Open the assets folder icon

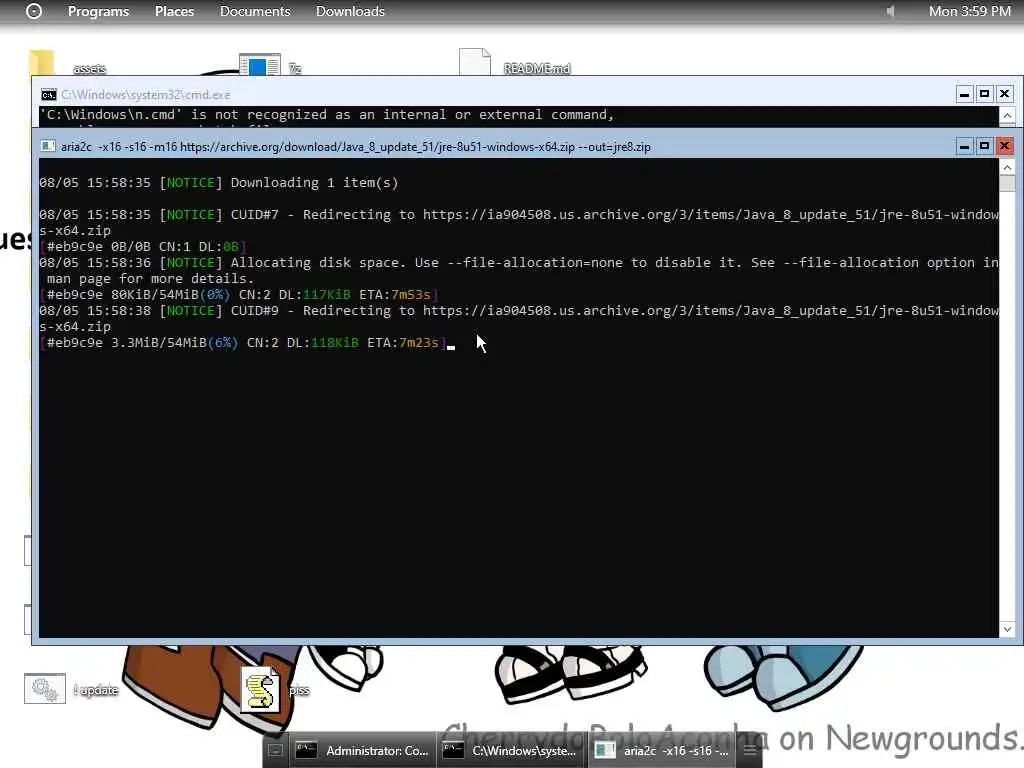click(x=42, y=63)
